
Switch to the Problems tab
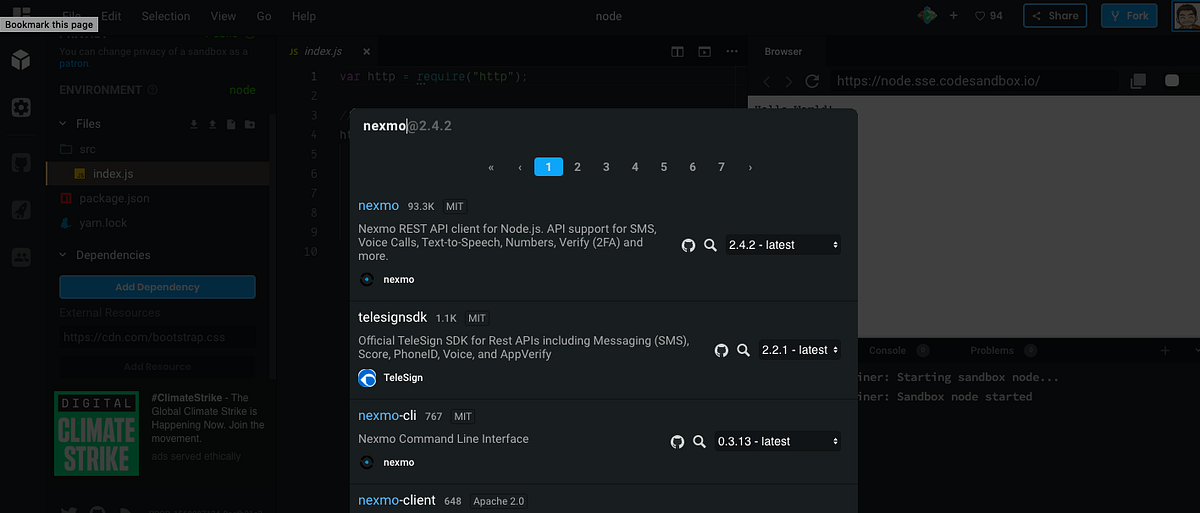(992, 350)
